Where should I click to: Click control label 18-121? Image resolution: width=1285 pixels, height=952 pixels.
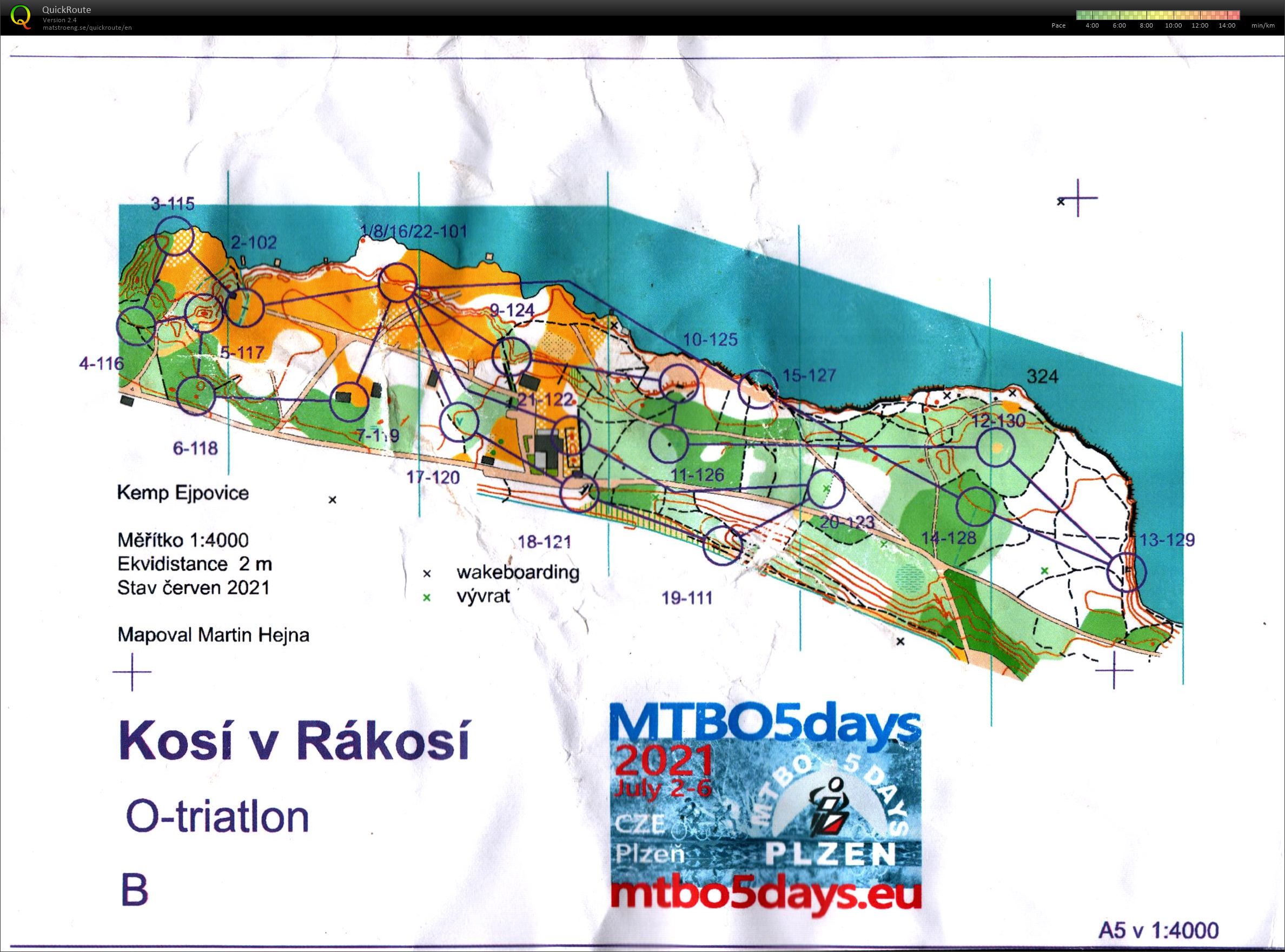[x=545, y=541]
